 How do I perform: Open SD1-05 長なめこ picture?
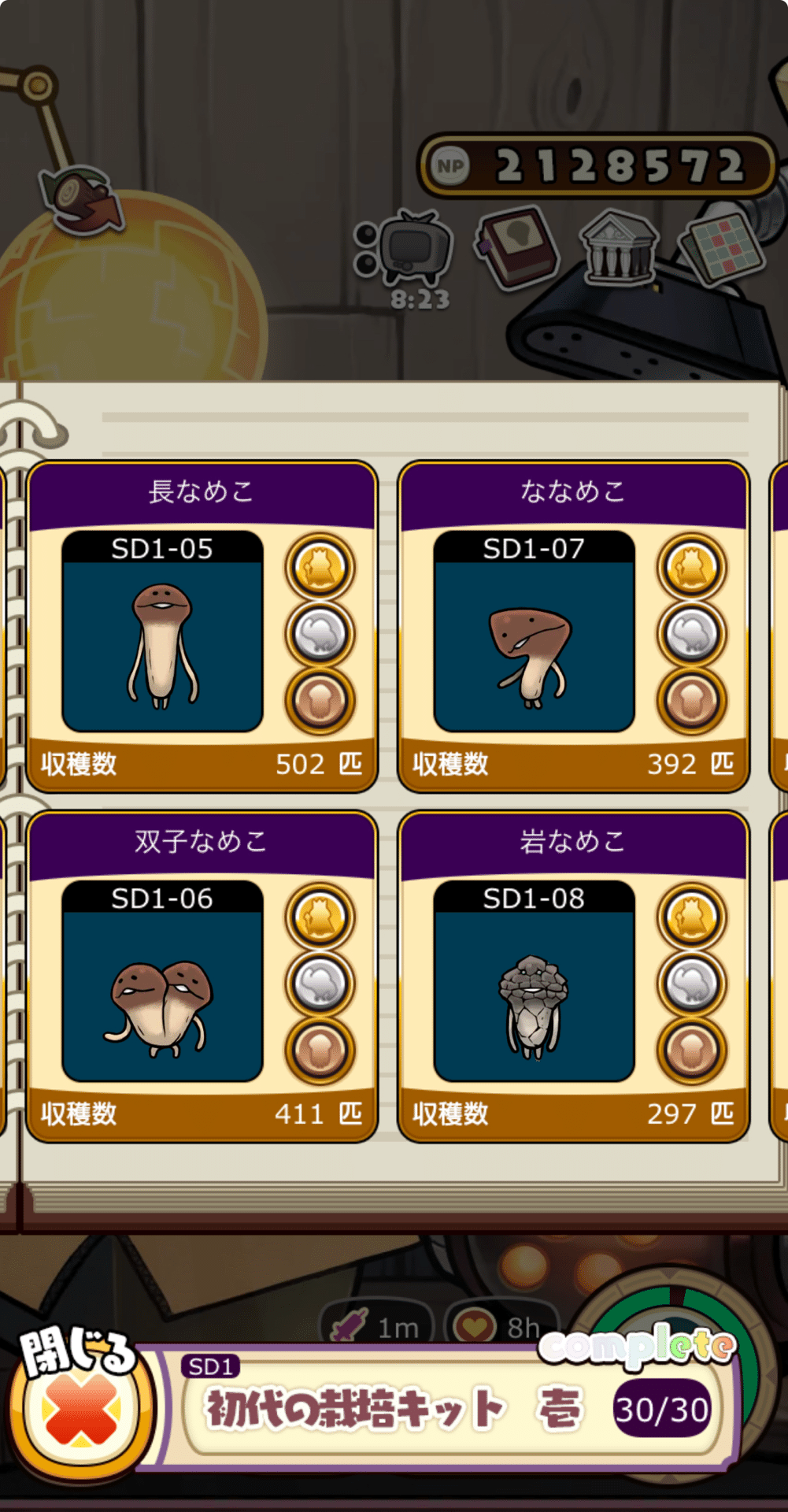(x=162, y=632)
